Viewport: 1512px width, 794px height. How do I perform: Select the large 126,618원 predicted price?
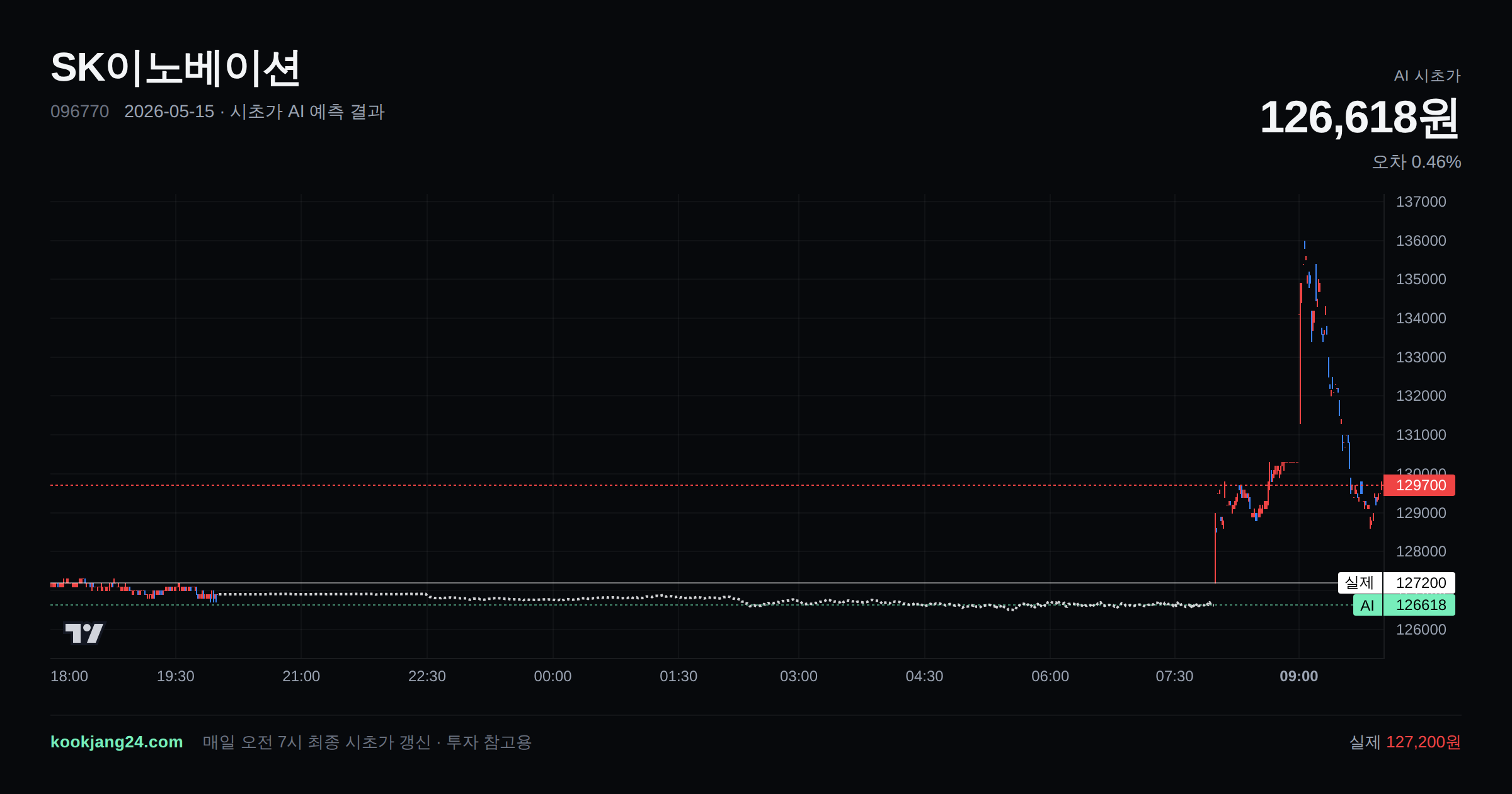coord(1360,118)
